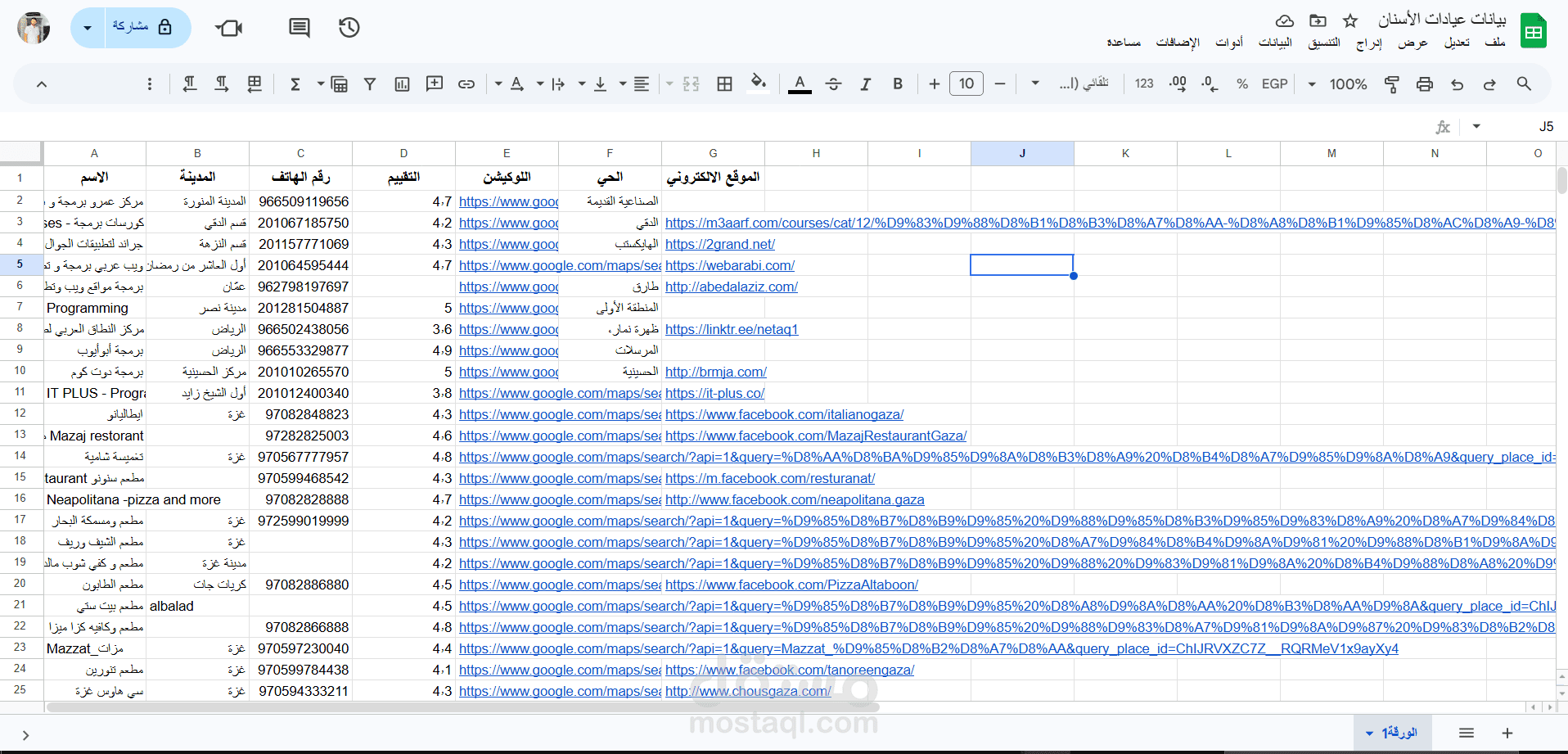Click the insert link chain icon
Image resolution: width=1568 pixels, height=754 pixels.
[466, 84]
